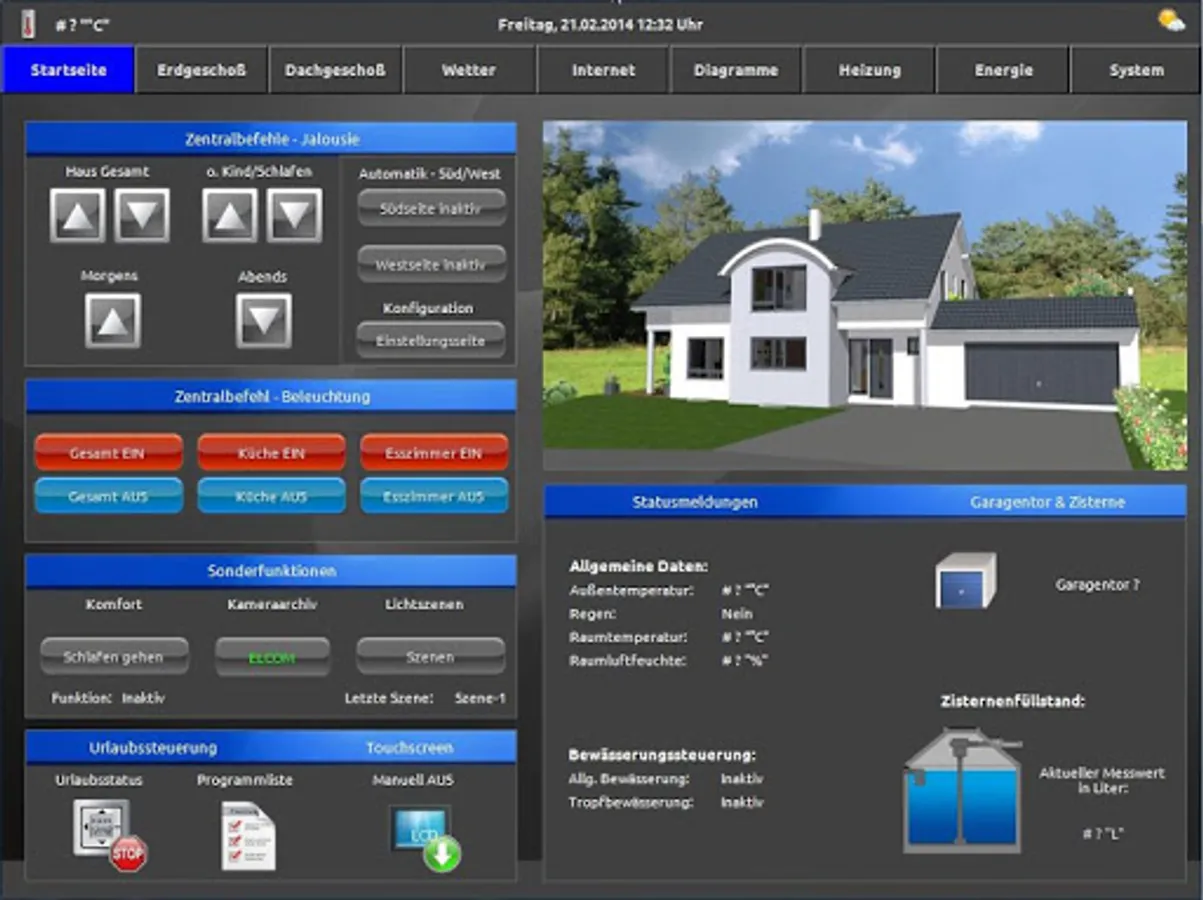Switch to the Erdgeschoß tab

point(202,70)
